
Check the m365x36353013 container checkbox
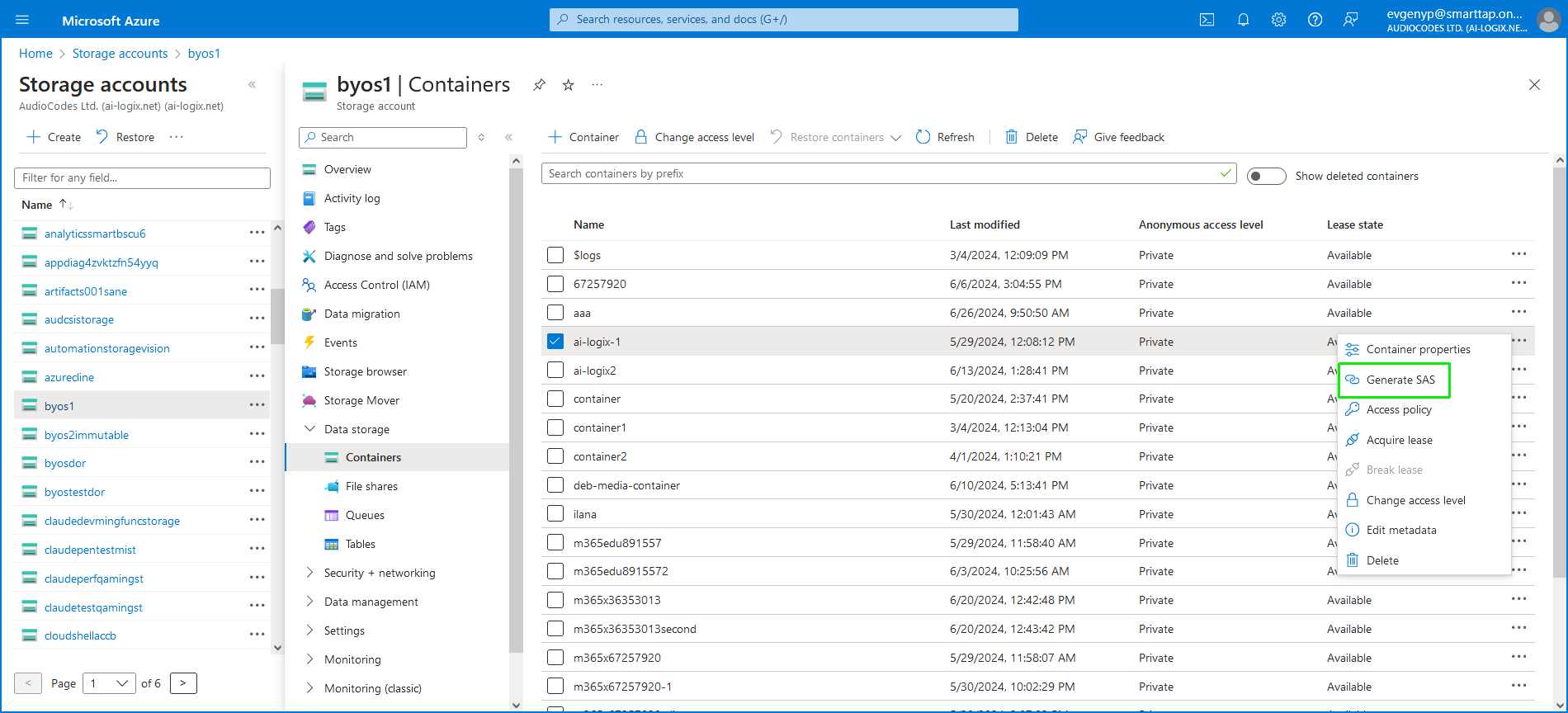tap(555, 600)
